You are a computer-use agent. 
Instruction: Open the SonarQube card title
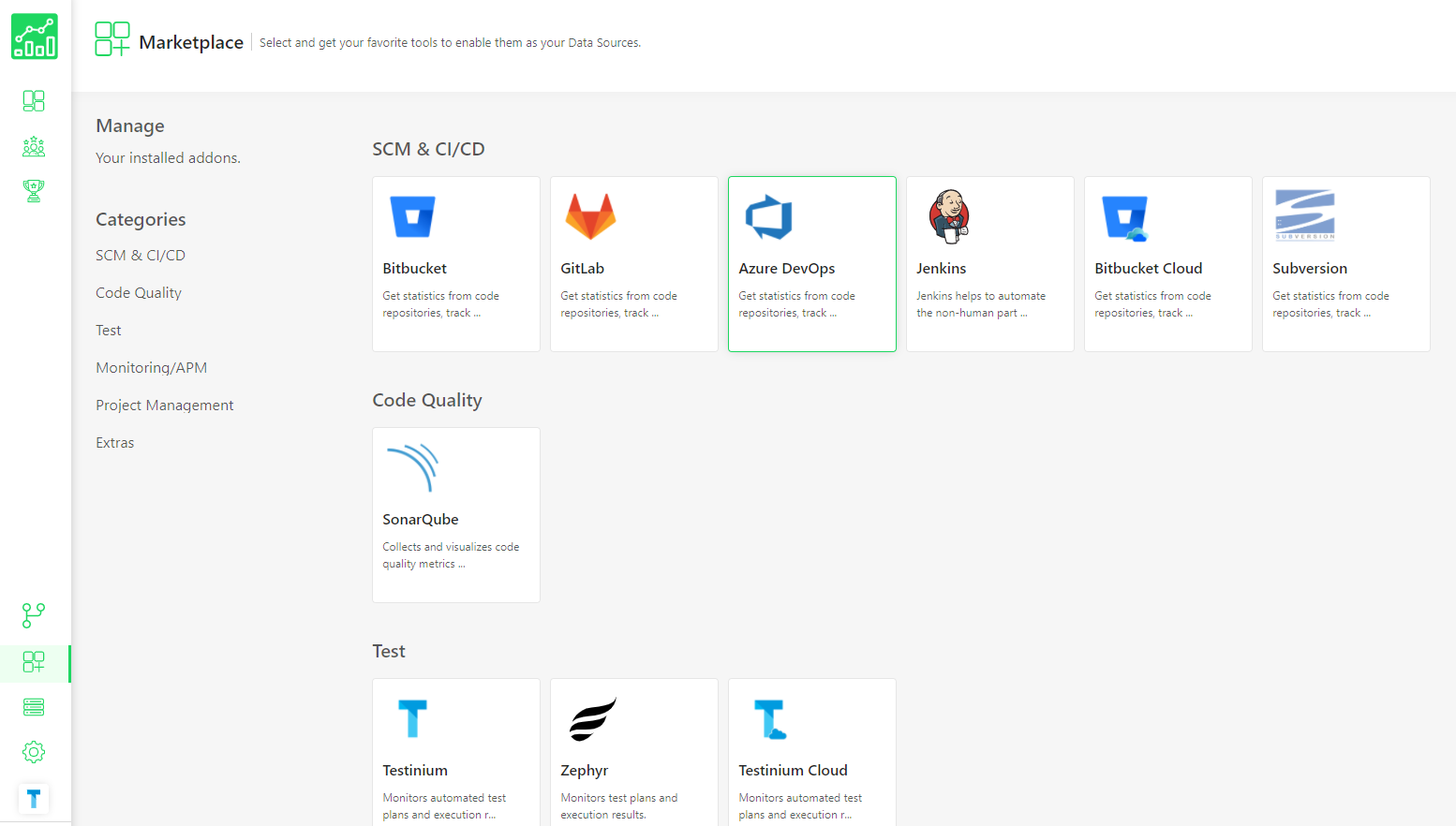421,519
